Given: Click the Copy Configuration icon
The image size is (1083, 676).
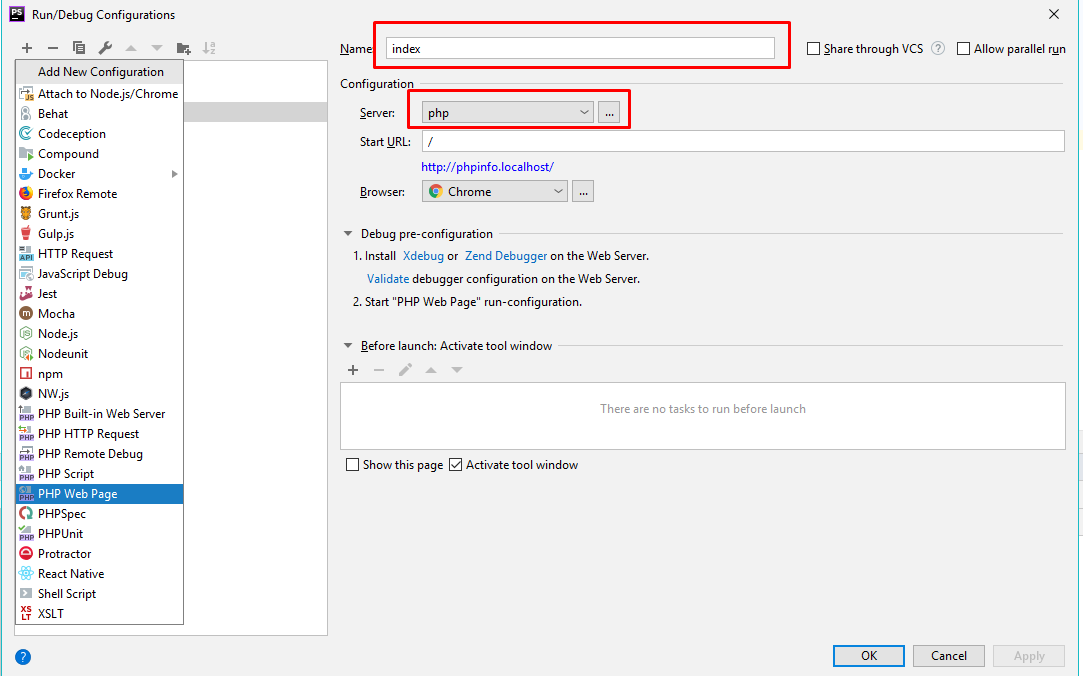Looking at the screenshot, I should 79,48.
